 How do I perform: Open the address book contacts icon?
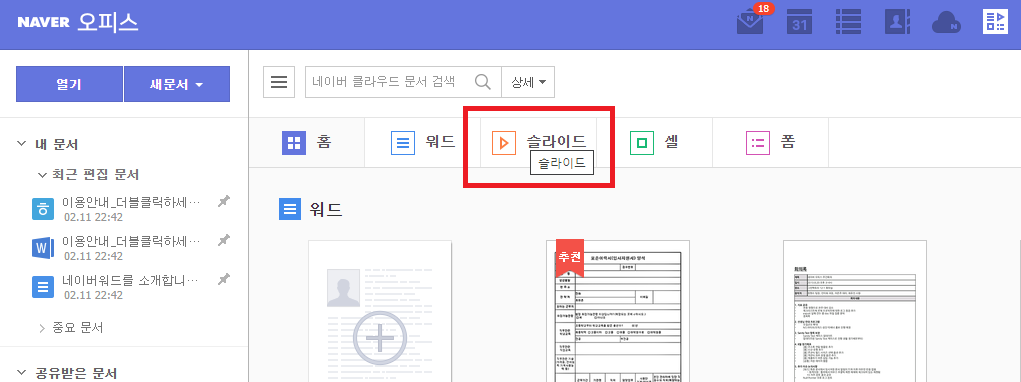pos(897,21)
